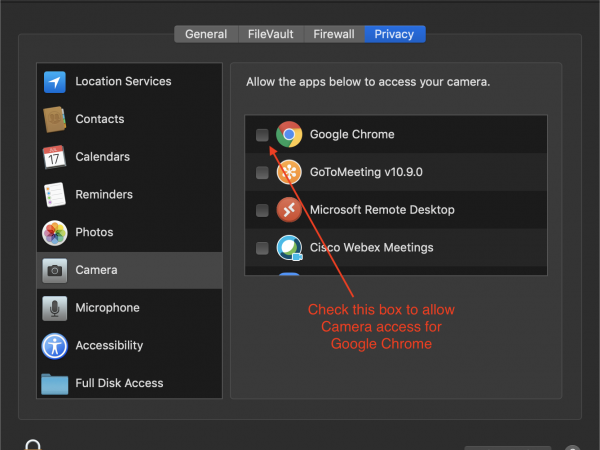Click the Cisco Webex Meetings icon
The height and width of the screenshot is (450, 600).
tap(289, 247)
